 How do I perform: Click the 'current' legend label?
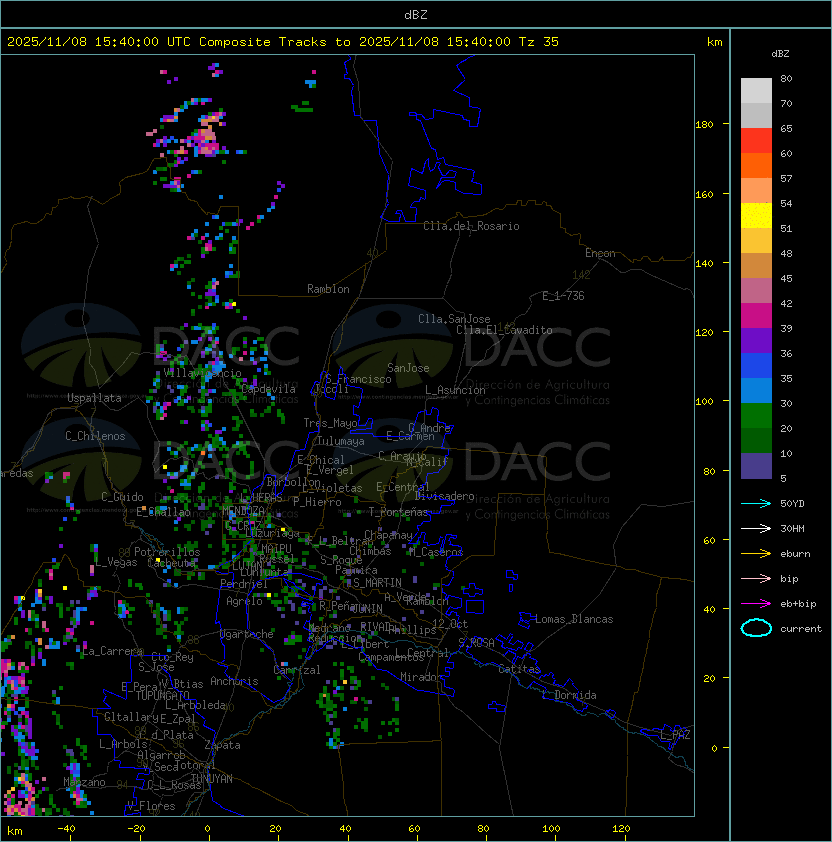801,628
